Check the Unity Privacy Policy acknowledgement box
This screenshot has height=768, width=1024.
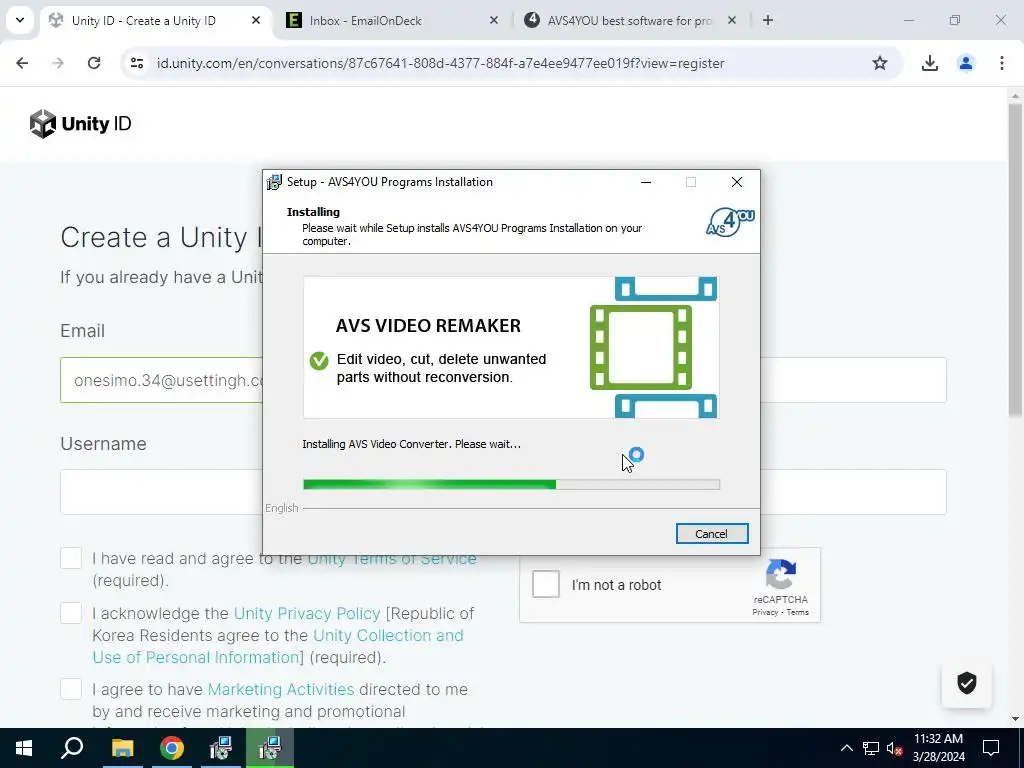pyautogui.click(x=71, y=613)
